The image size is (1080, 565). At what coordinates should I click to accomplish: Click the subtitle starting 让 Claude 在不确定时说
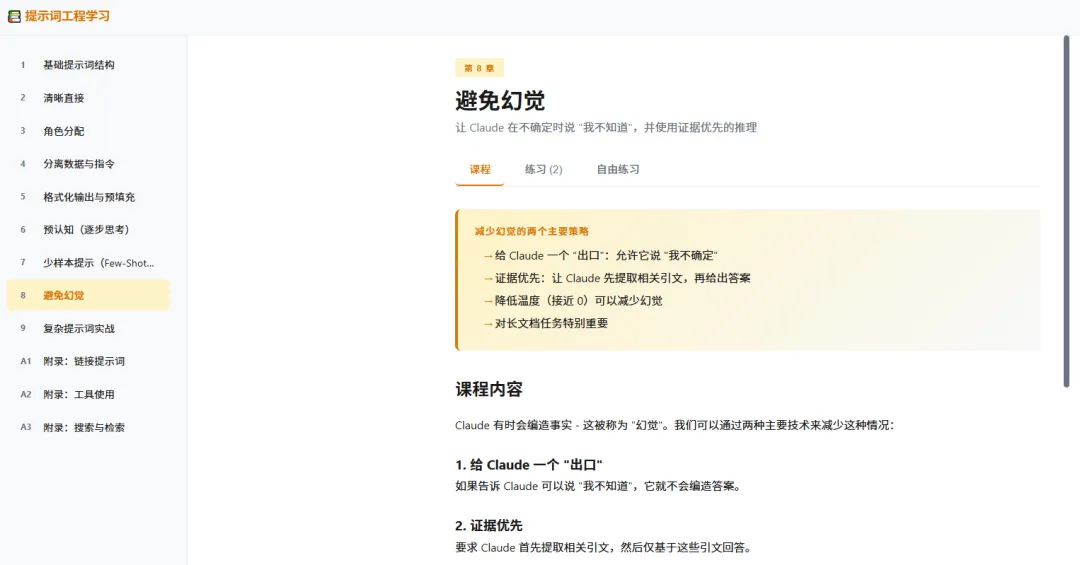(x=606, y=127)
